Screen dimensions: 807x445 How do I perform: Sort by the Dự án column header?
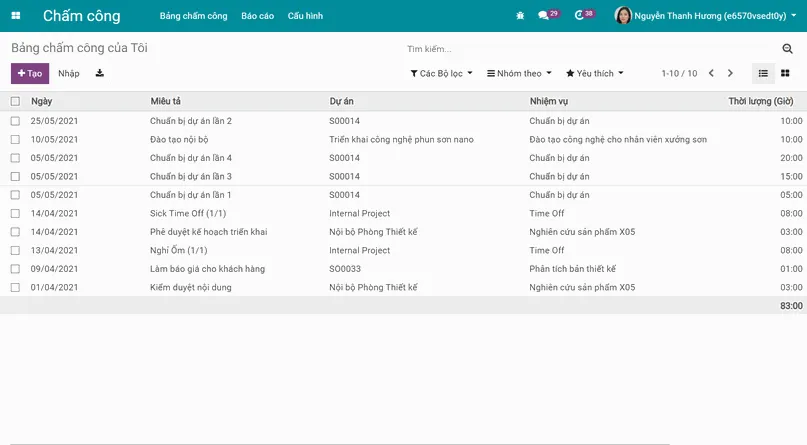[x=341, y=101]
